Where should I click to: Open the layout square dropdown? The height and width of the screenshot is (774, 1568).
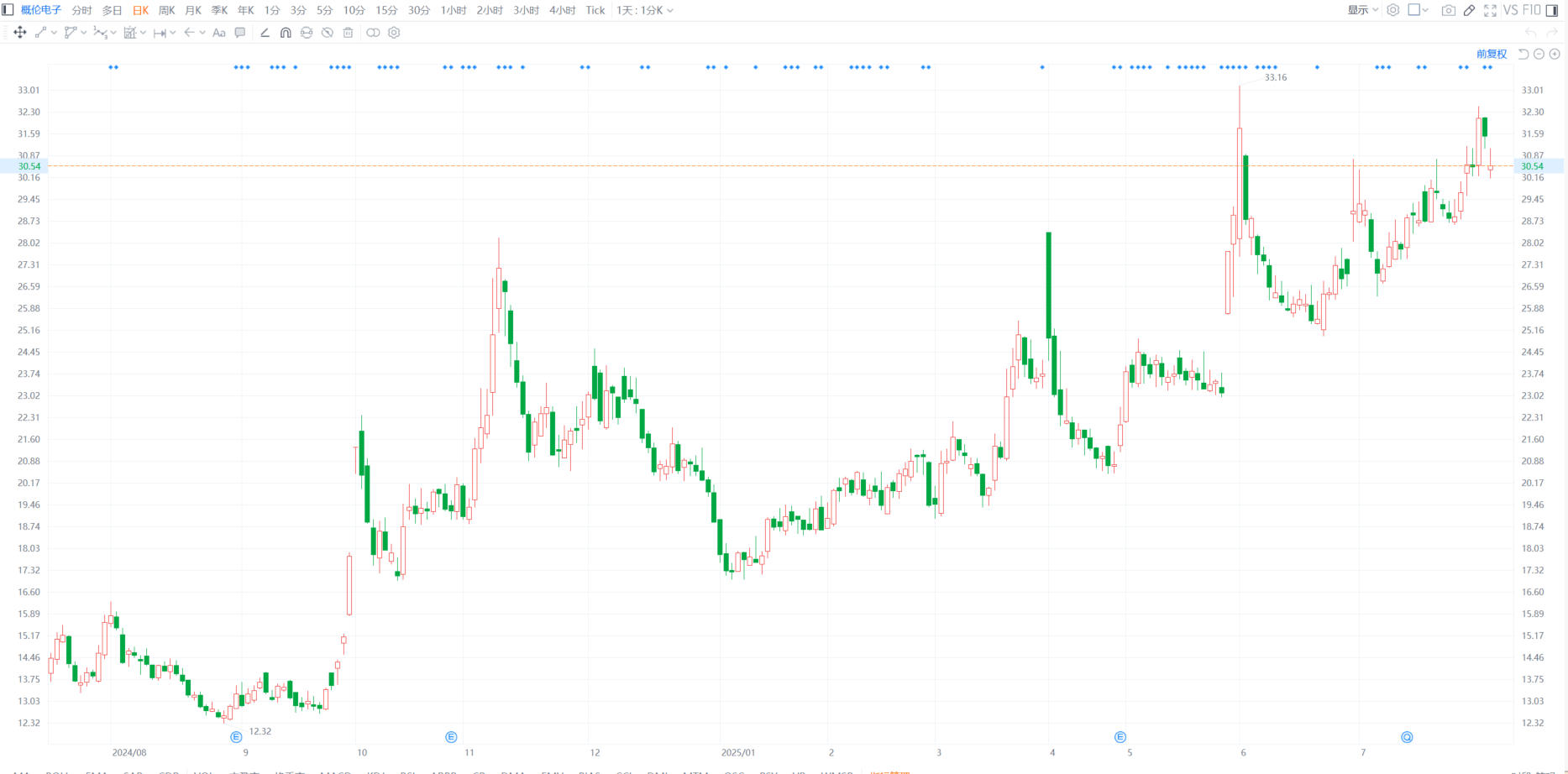coord(1418,10)
